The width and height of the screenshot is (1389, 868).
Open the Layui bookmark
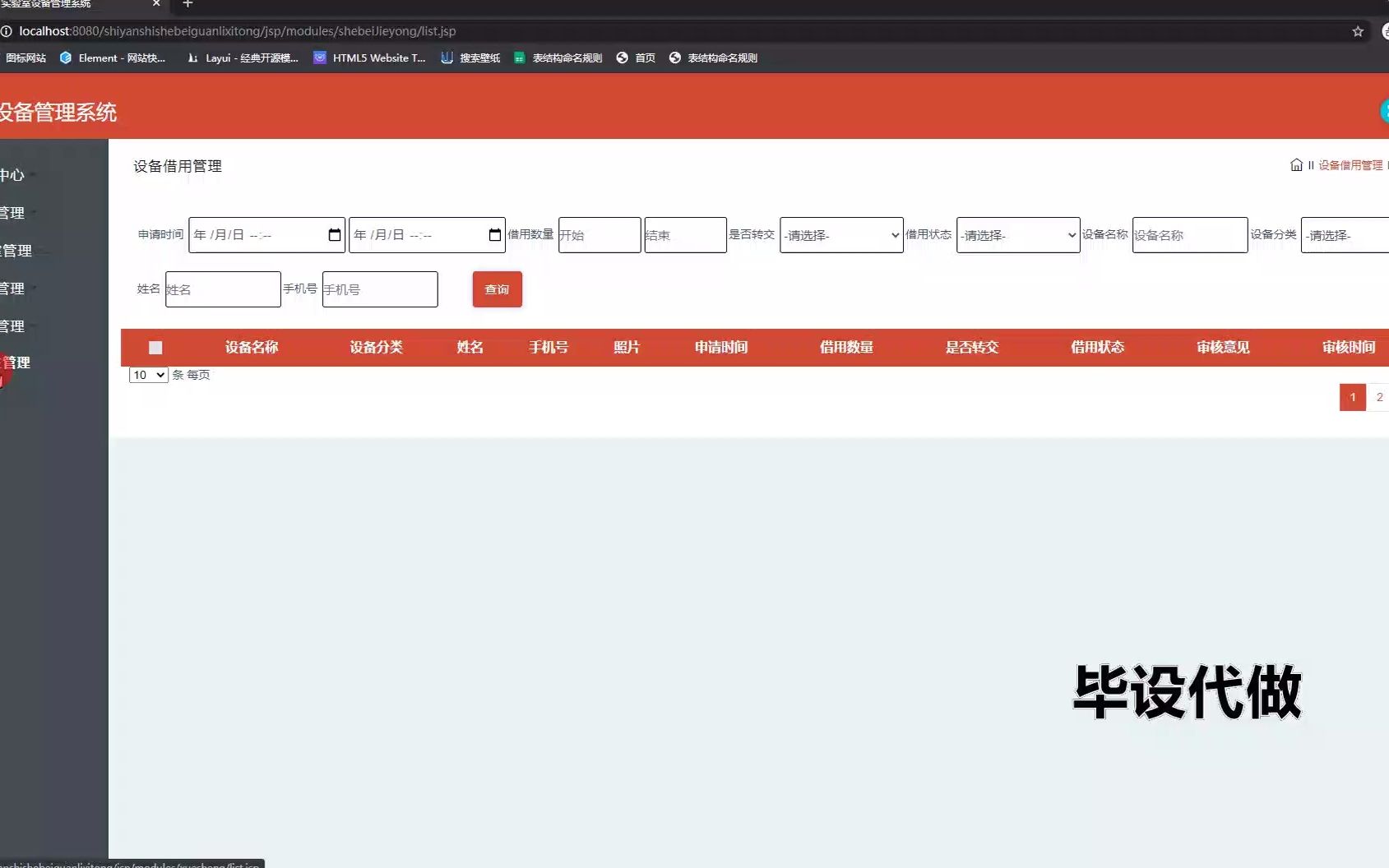point(243,58)
